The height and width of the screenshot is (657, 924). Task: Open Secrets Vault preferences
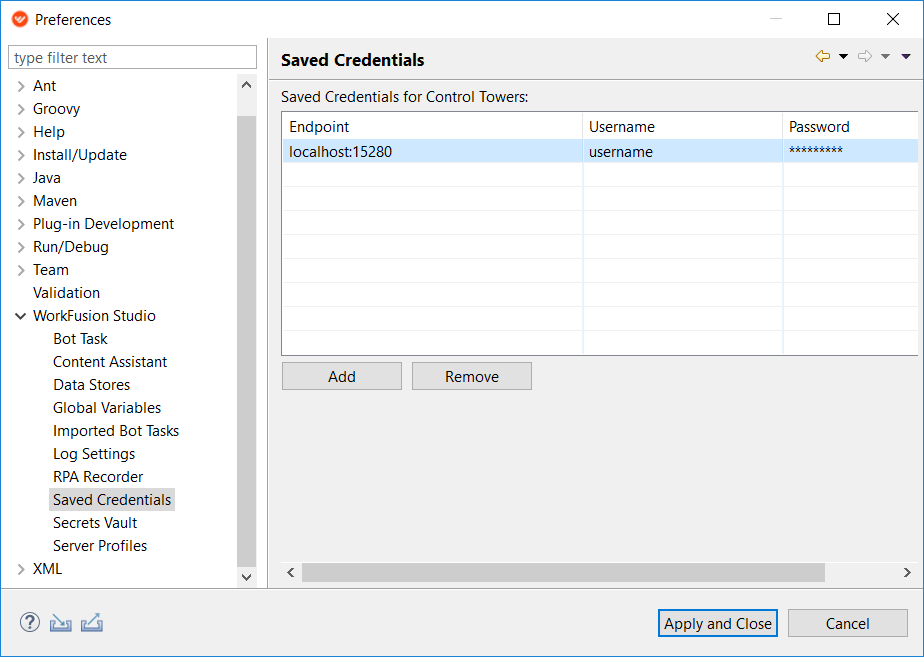coord(95,523)
